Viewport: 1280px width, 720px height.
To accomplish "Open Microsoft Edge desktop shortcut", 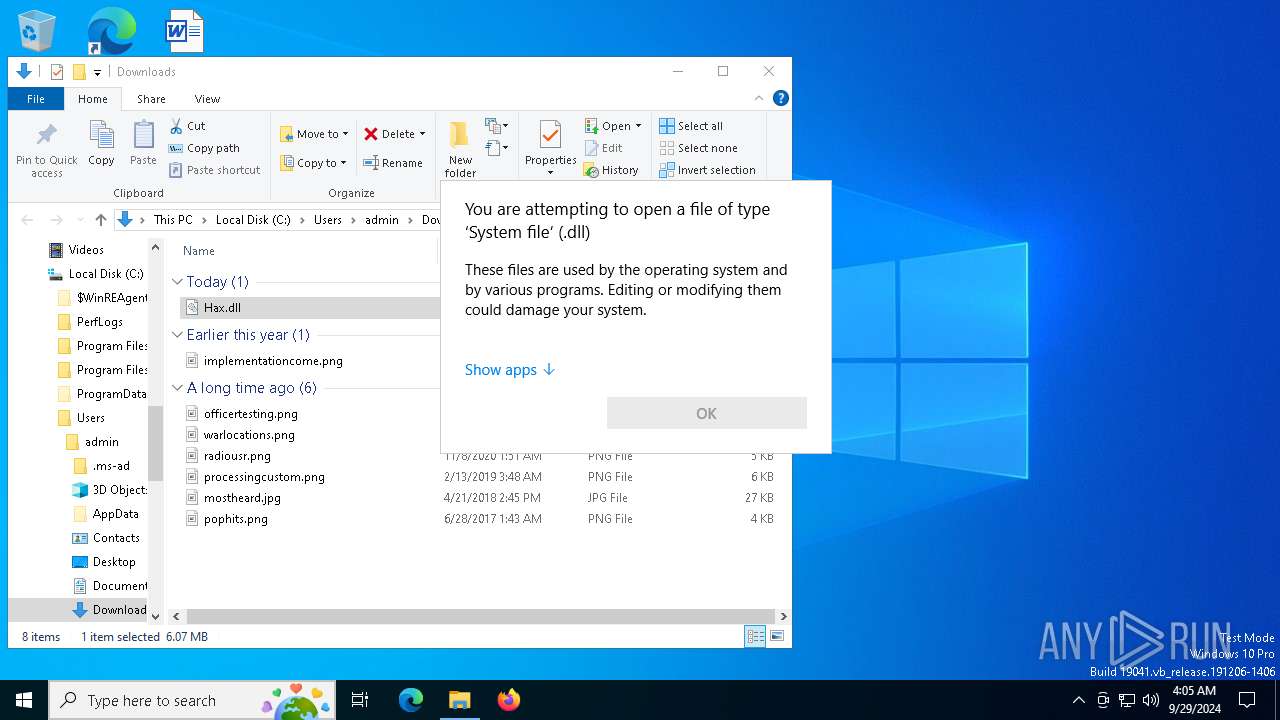I will pyautogui.click(x=111, y=31).
